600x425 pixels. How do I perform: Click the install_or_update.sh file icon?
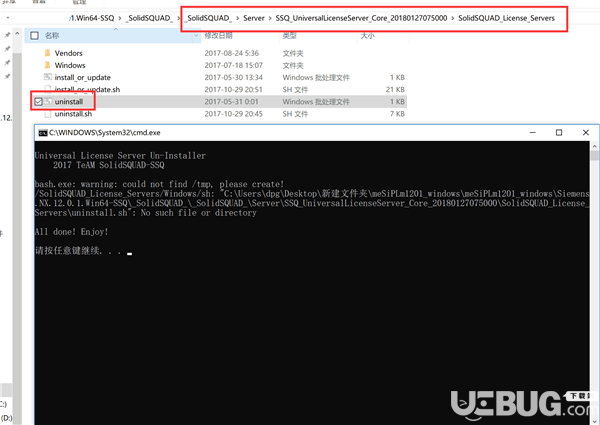(x=47, y=89)
